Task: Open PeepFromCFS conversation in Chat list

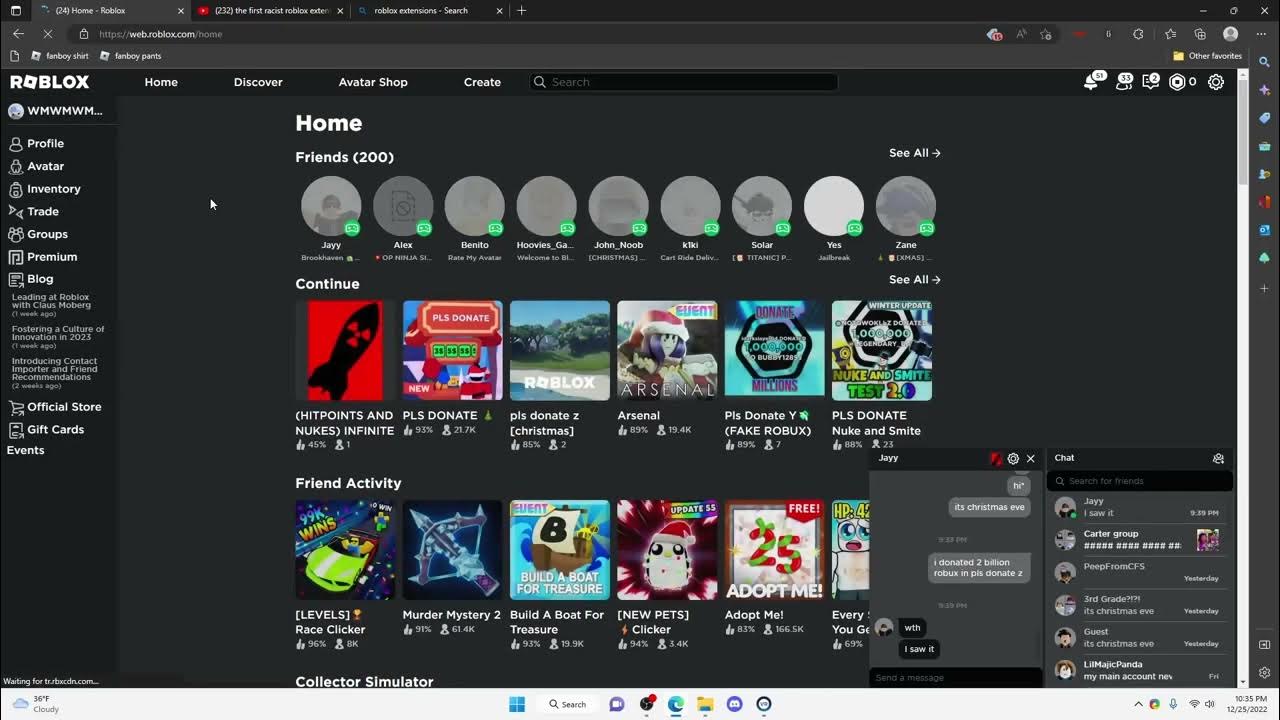Action: [1140, 572]
